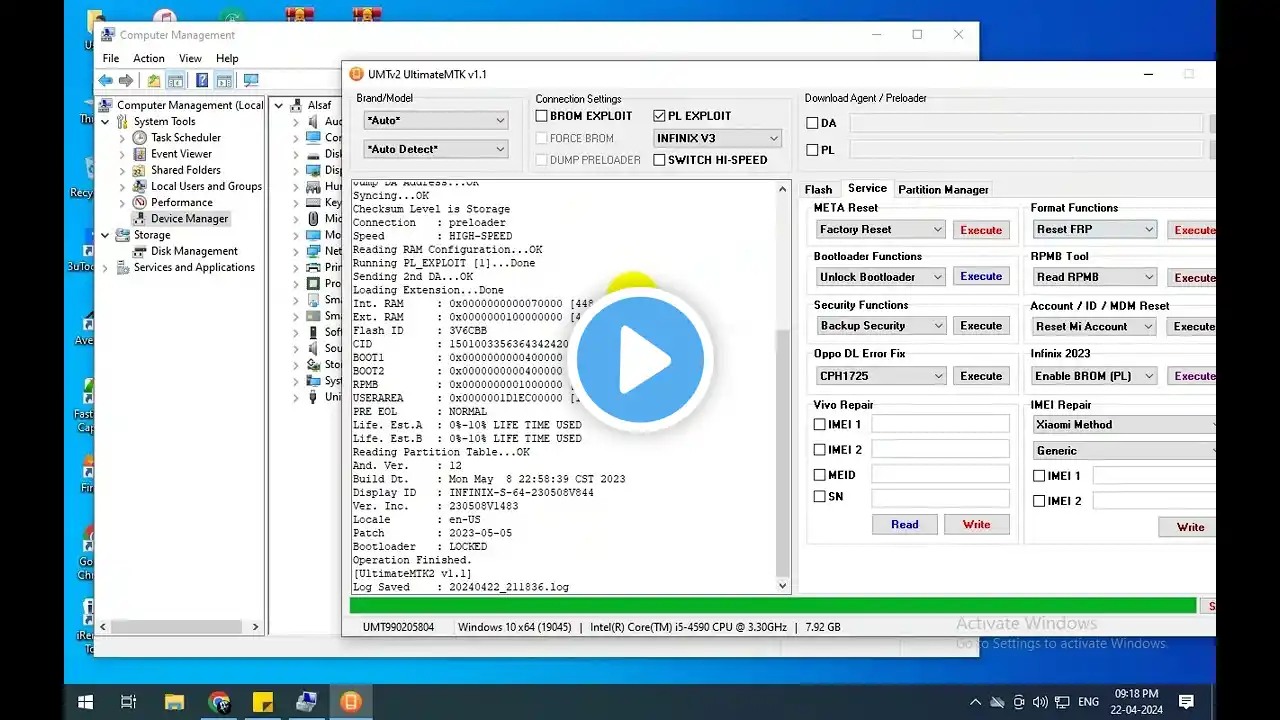Viewport: 1280px width, 720px height.
Task: Open Task View from the taskbar
Action: 129,702
